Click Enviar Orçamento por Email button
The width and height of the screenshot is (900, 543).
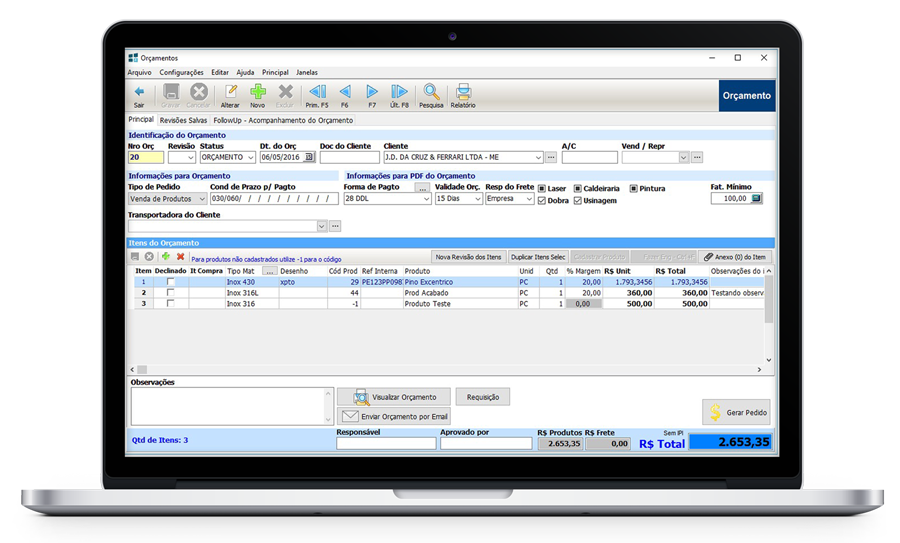click(x=395, y=416)
